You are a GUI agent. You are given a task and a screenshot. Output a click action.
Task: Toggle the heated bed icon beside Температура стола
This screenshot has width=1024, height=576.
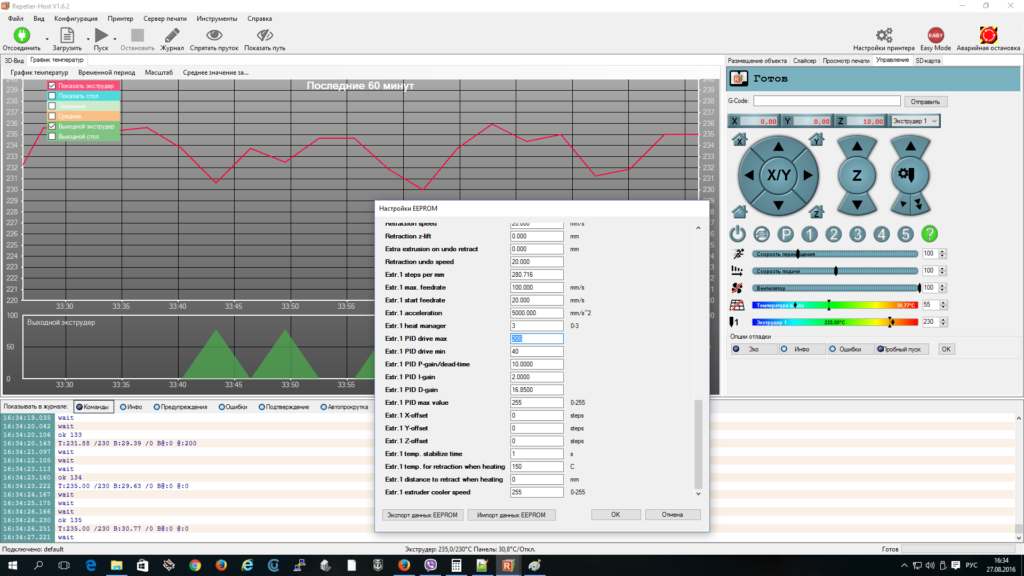[x=737, y=304]
